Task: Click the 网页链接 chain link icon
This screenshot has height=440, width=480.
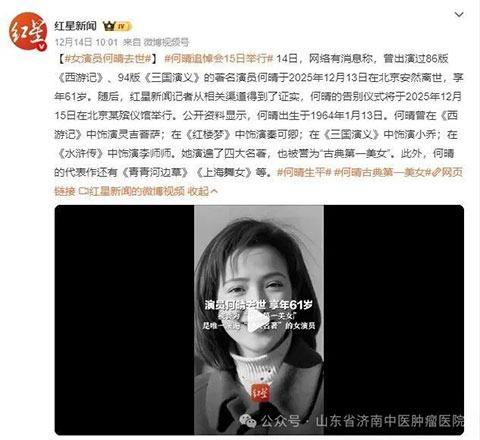Action: [436, 172]
